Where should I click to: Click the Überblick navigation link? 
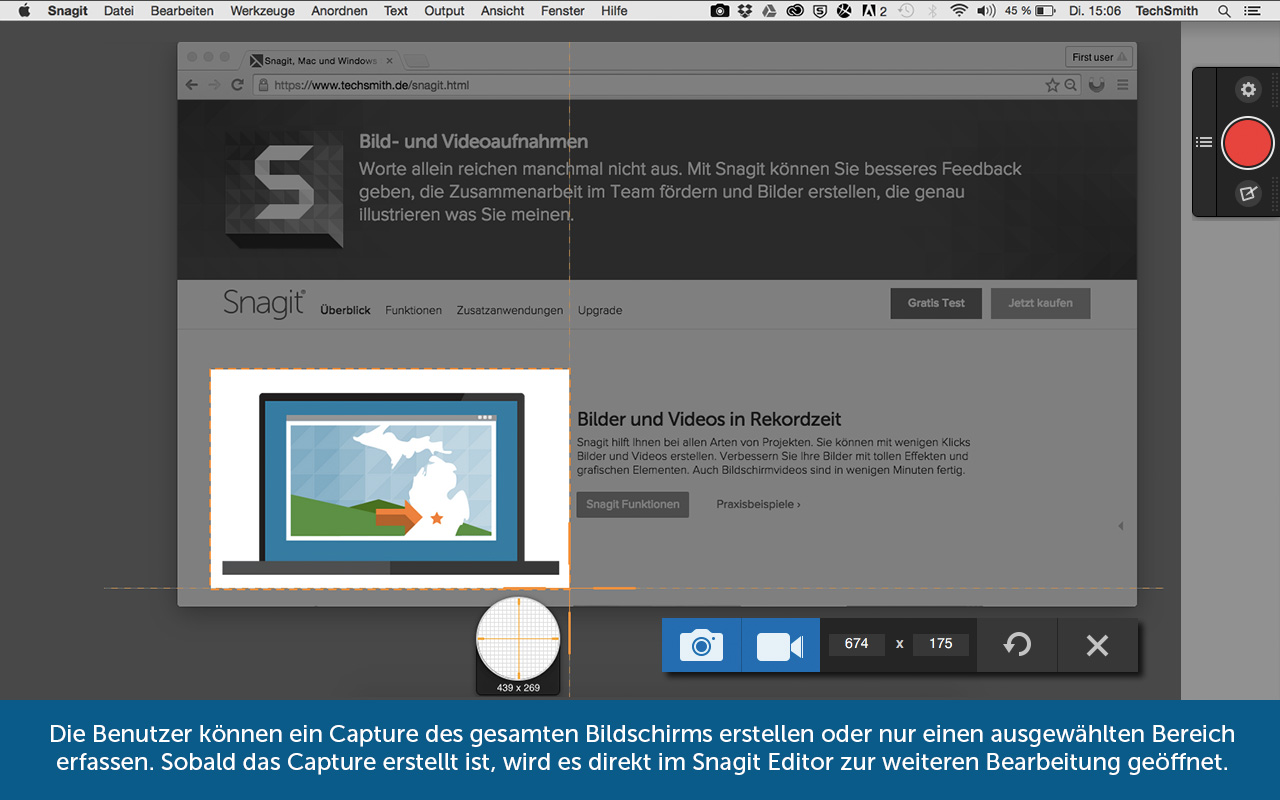coord(345,310)
